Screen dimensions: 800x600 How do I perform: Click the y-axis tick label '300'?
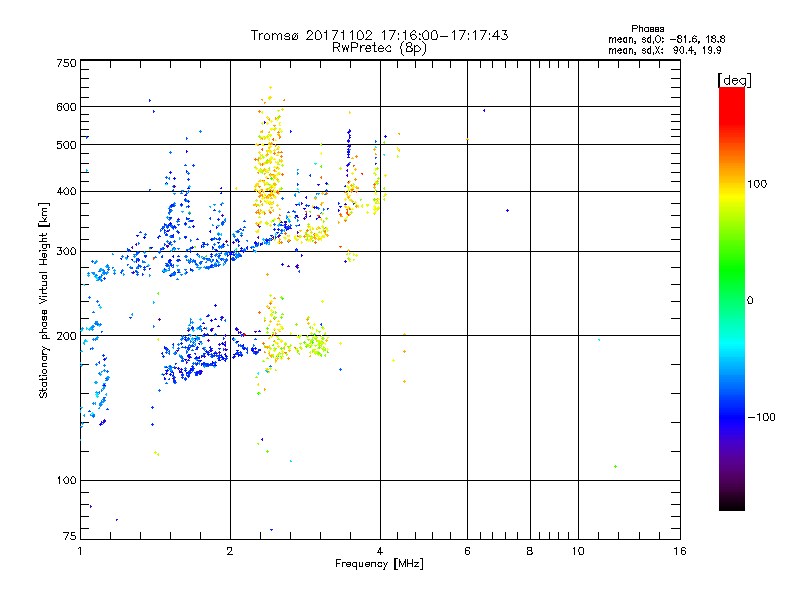[x=66, y=252]
